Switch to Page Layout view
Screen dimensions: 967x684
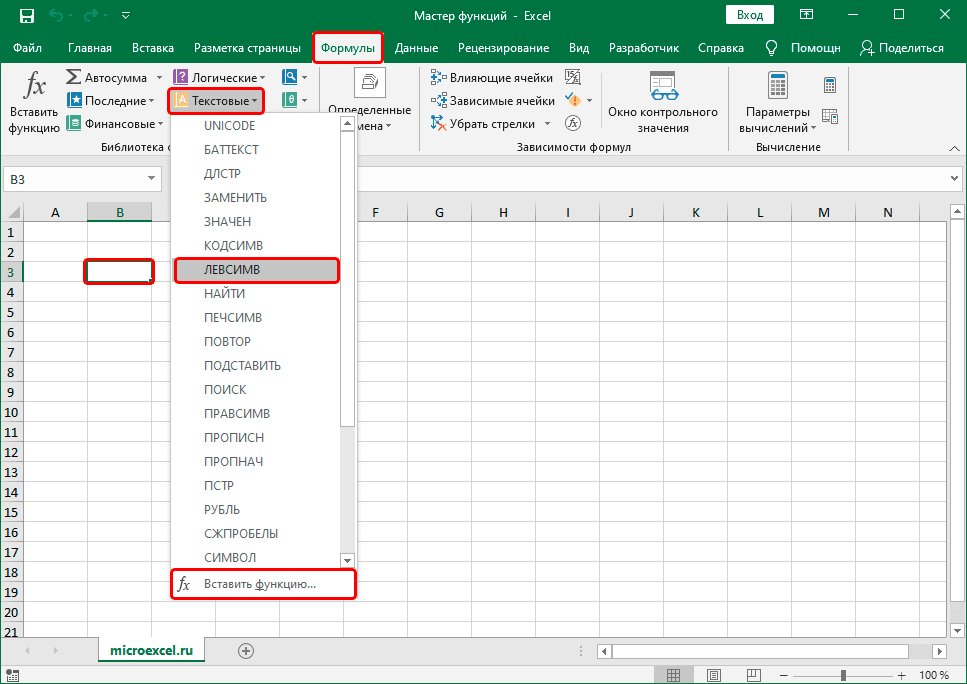714,675
